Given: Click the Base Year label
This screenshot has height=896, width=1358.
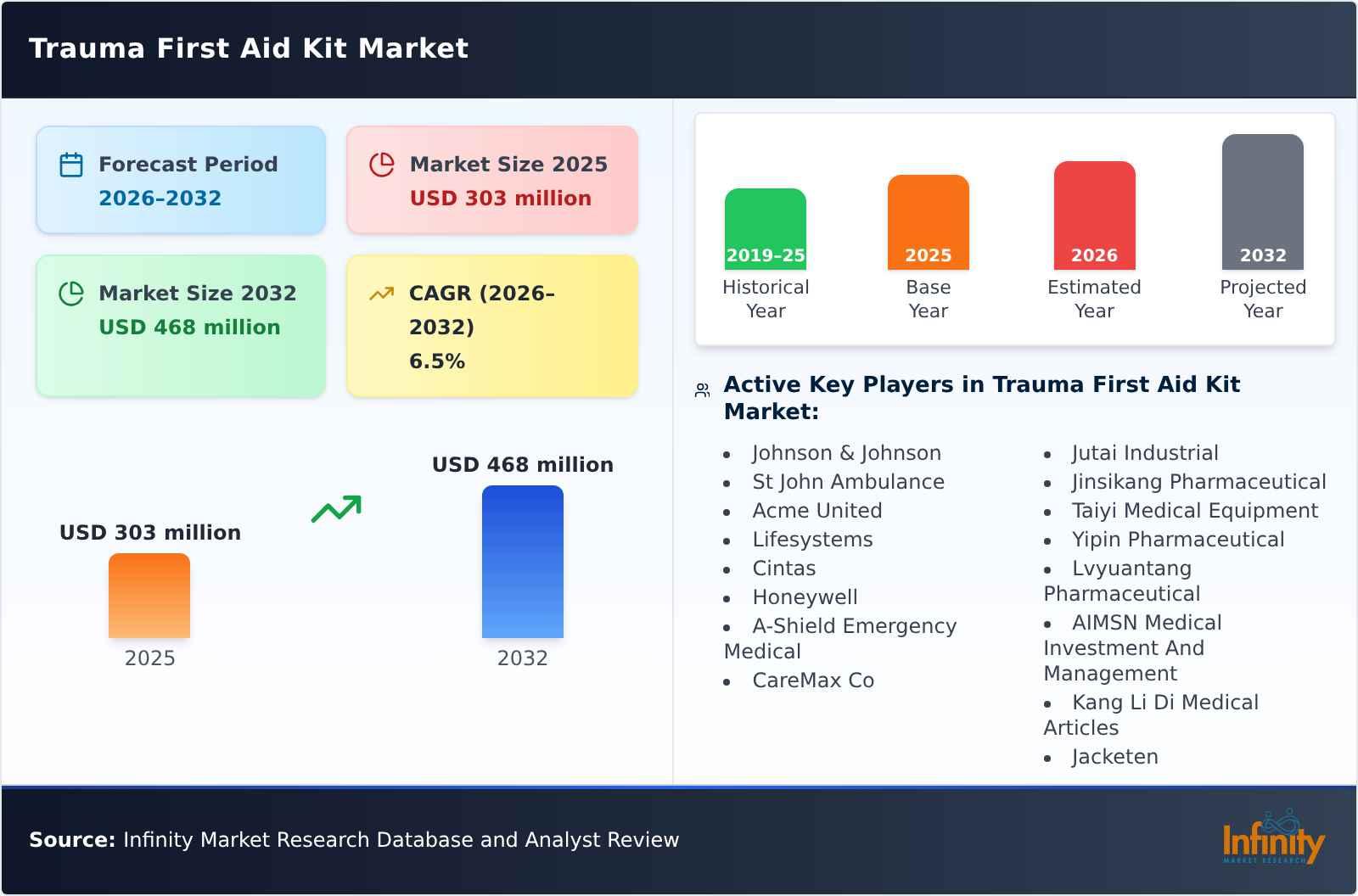Looking at the screenshot, I should (x=929, y=299).
